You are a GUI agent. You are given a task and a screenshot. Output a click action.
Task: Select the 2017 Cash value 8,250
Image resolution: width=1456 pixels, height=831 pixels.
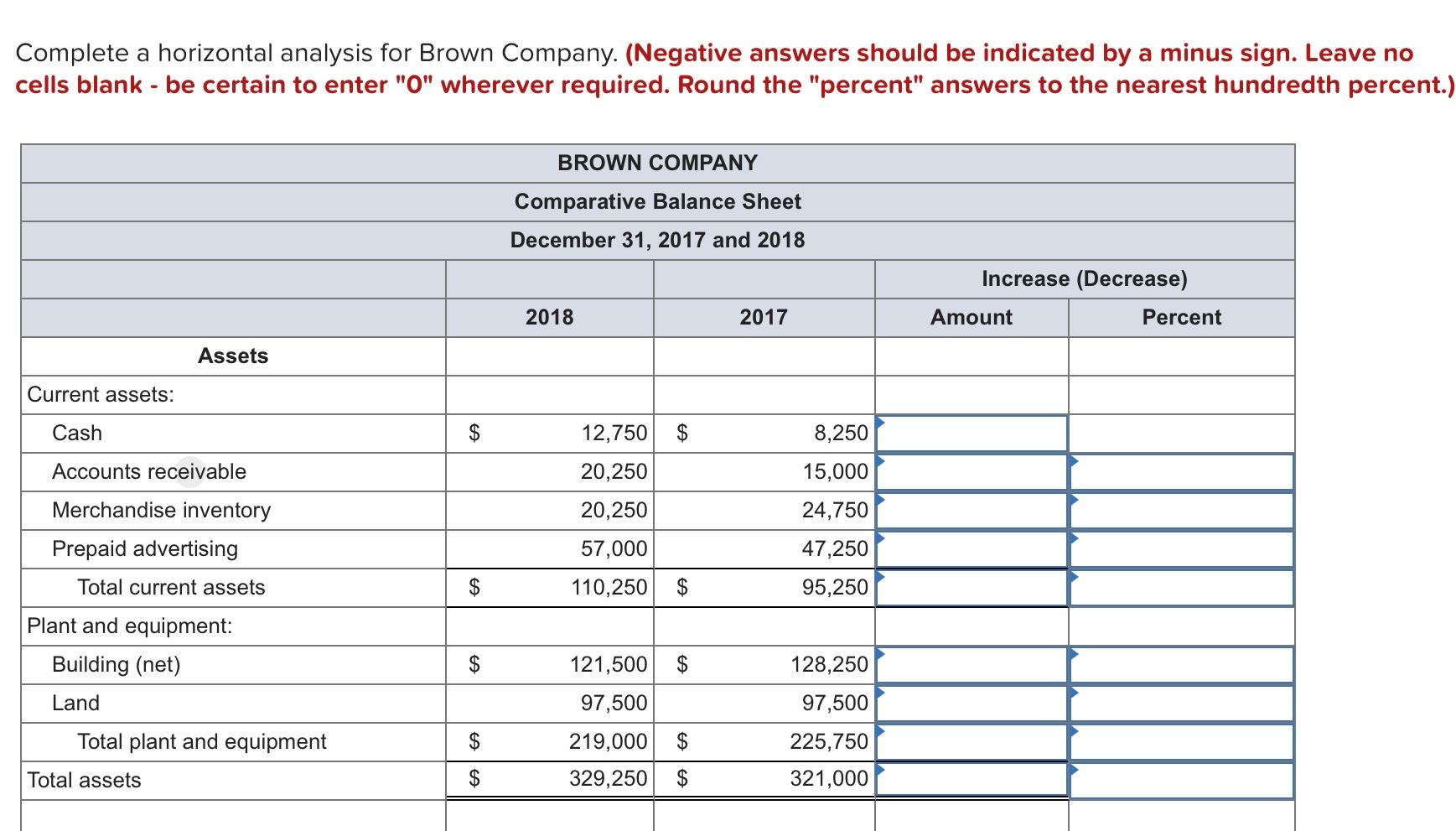(x=842, y=434)
